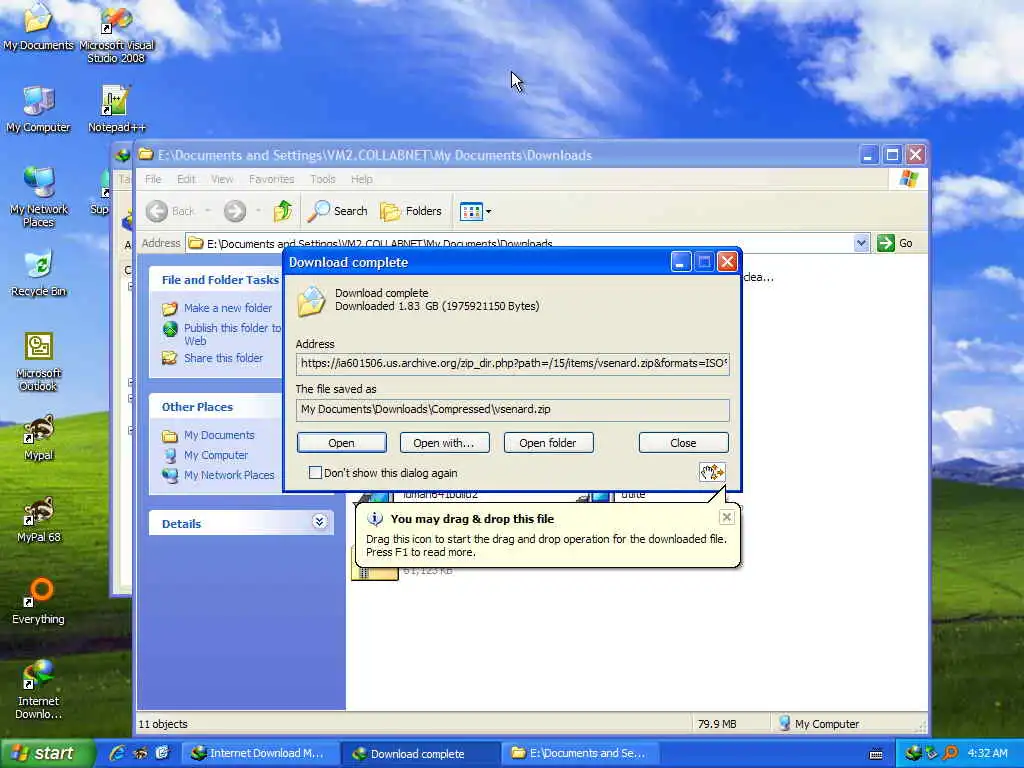Open the Forward button history dropdown arrow
Screen dimensions: 1024x768
(258, 210)
